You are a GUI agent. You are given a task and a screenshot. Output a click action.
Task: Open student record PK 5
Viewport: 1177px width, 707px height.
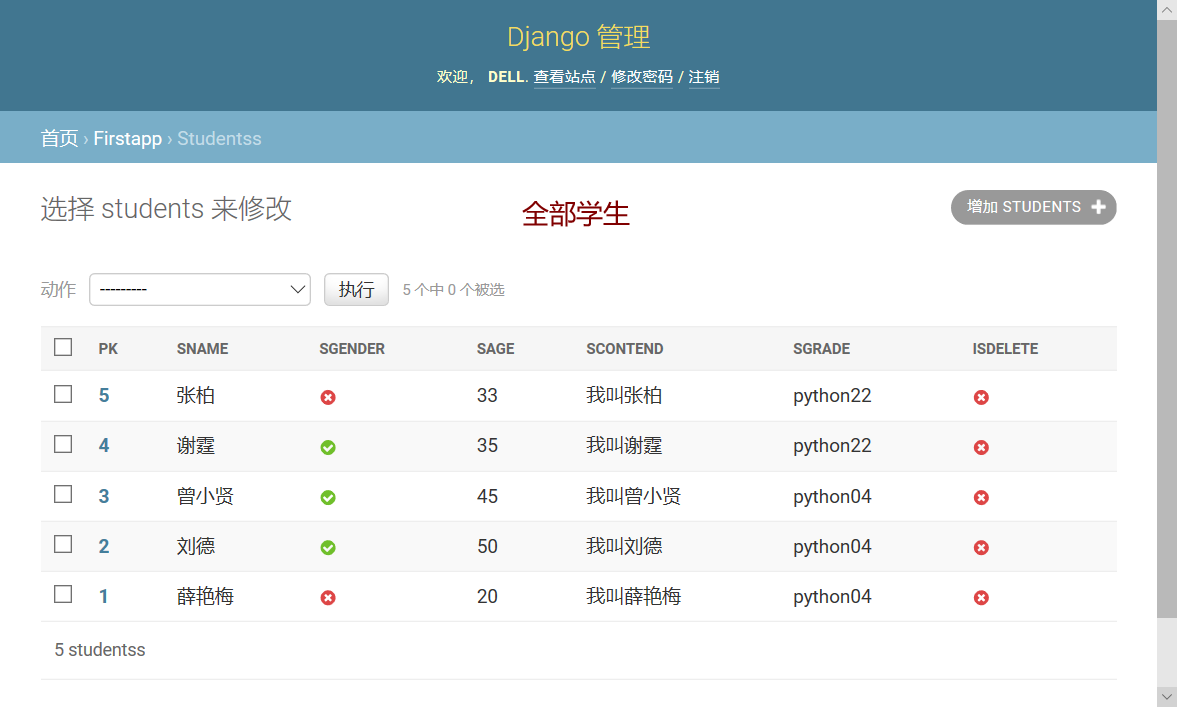click(104, 396)
